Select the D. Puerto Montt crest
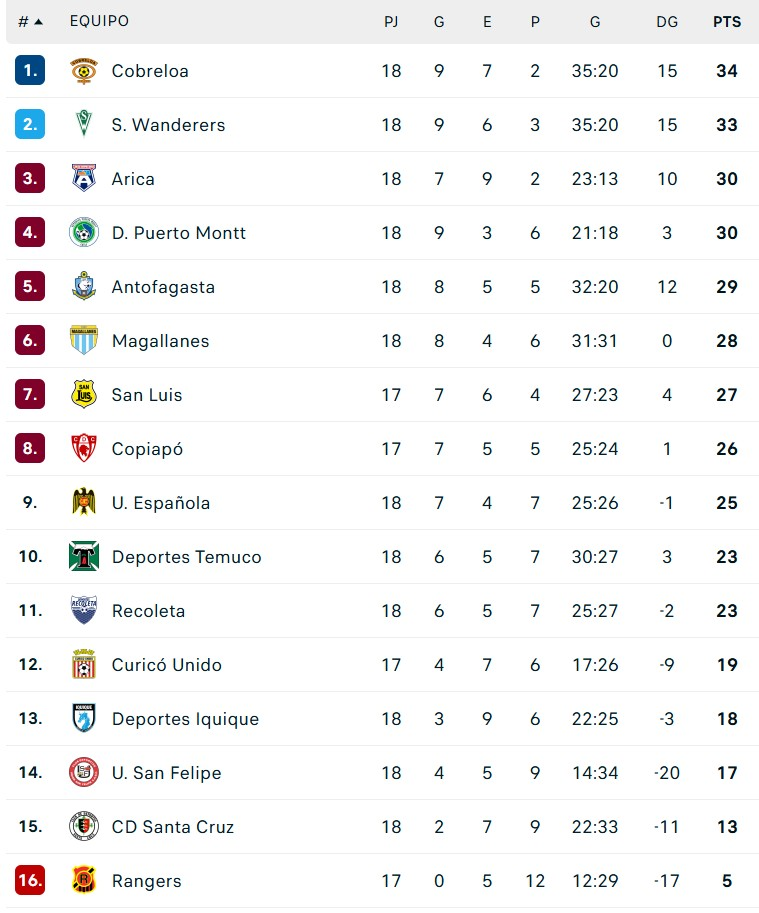 84,232
